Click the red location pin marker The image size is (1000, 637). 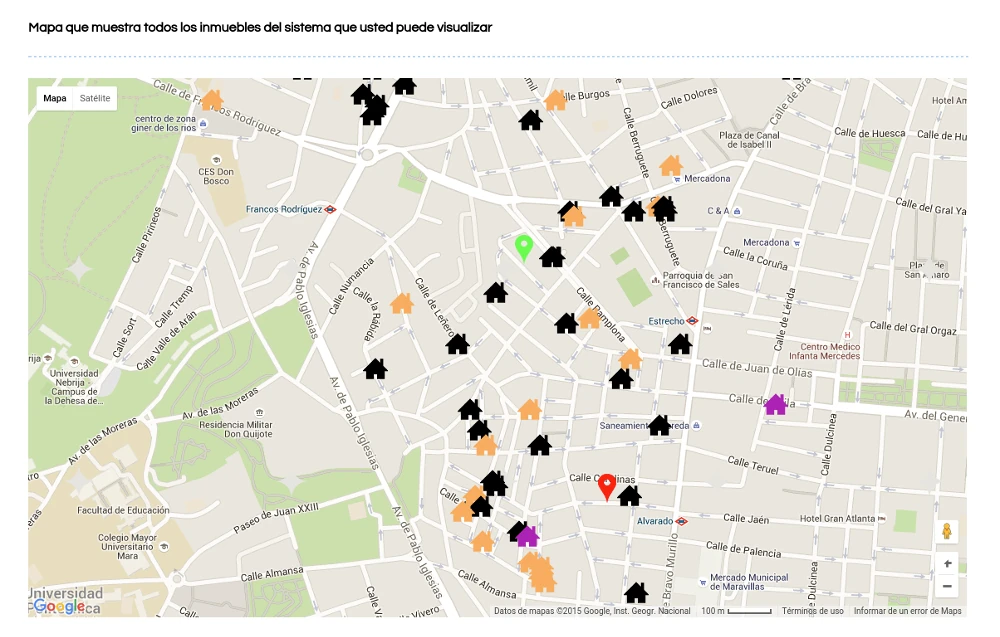[x=607, y=488]
